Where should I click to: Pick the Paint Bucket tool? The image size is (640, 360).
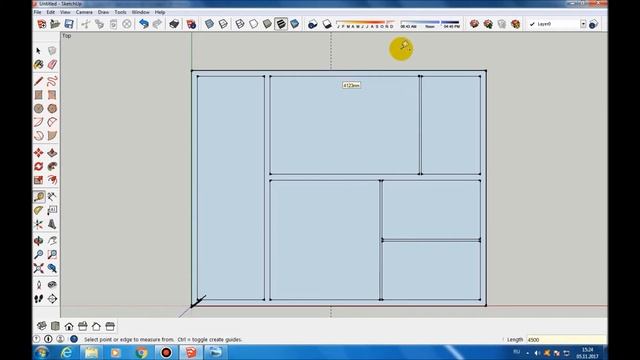coord(38,64)
